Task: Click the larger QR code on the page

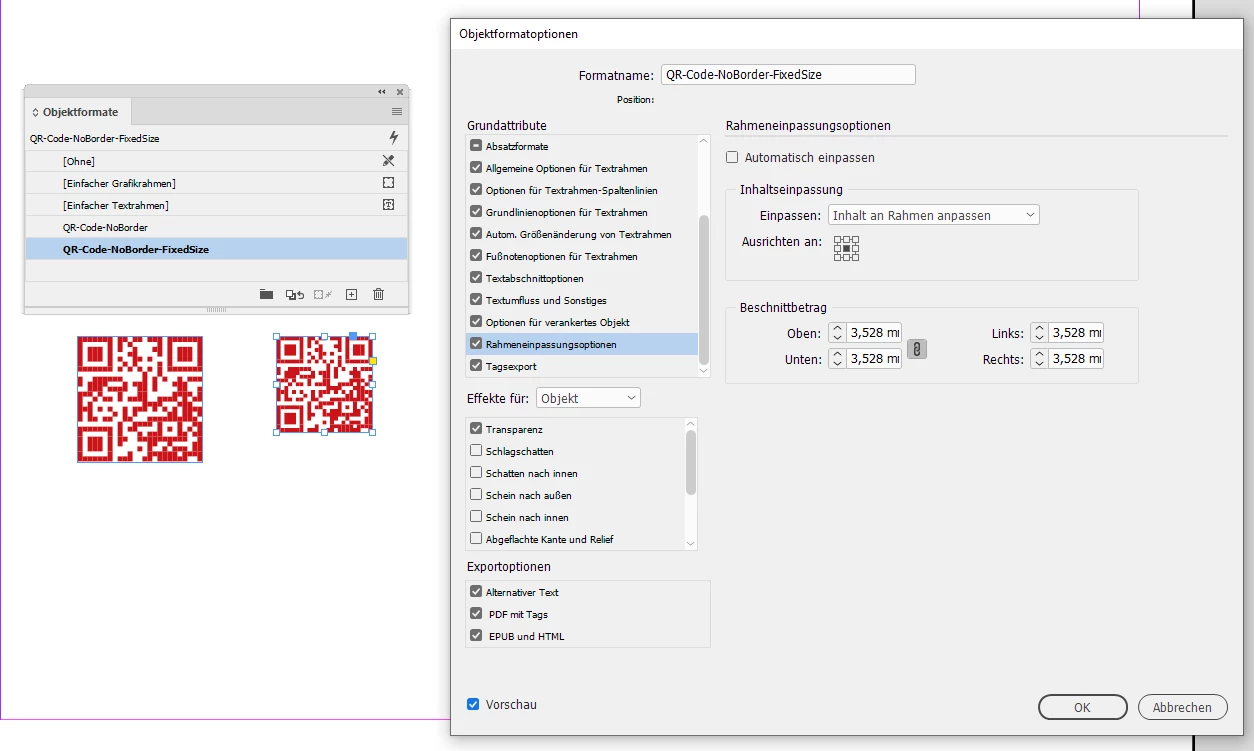Action: (x=140, y=399)
